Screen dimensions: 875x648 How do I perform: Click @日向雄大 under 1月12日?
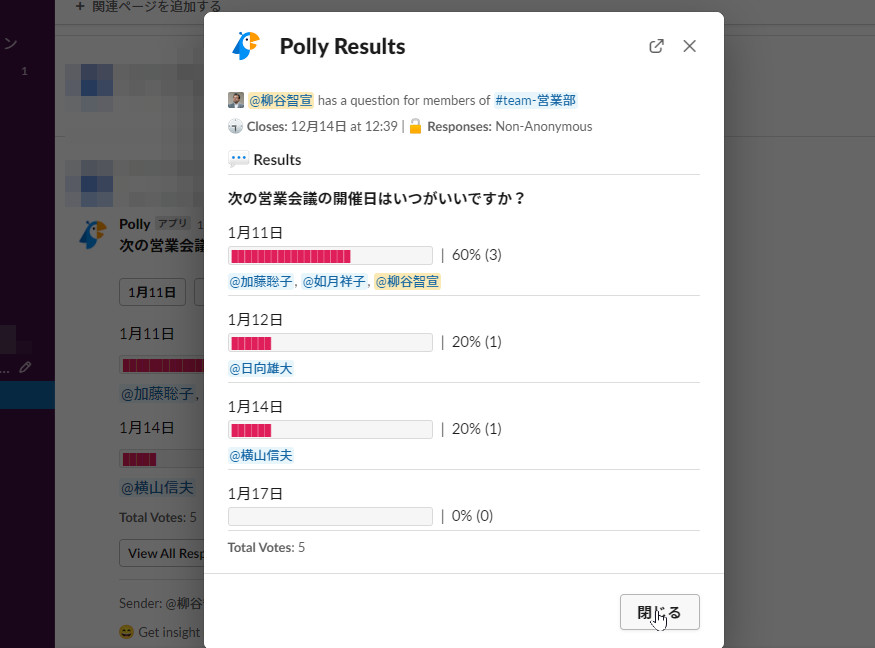click(261, 369)
